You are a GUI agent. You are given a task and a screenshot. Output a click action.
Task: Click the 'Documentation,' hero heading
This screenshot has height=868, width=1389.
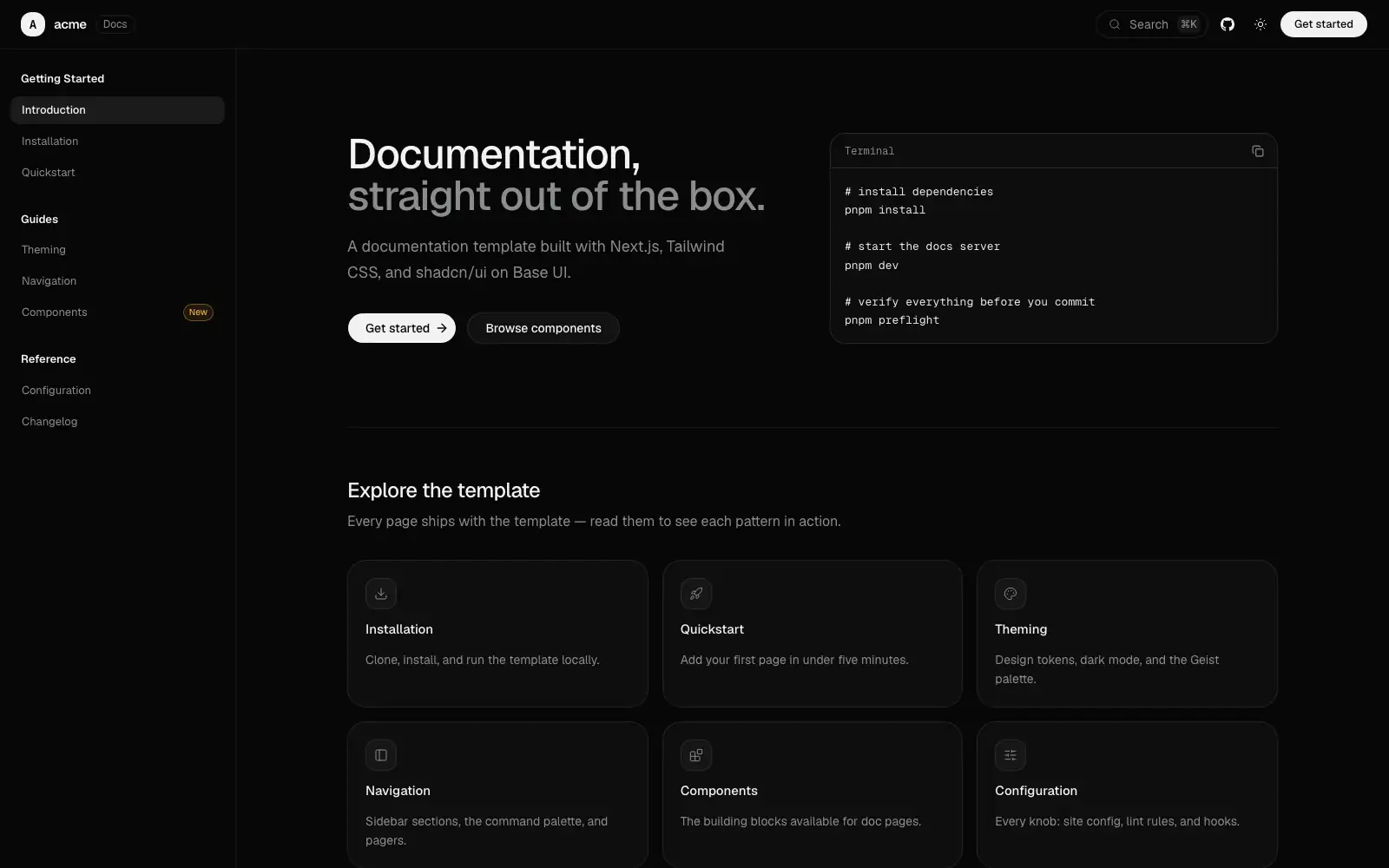[x=494, y=155]
